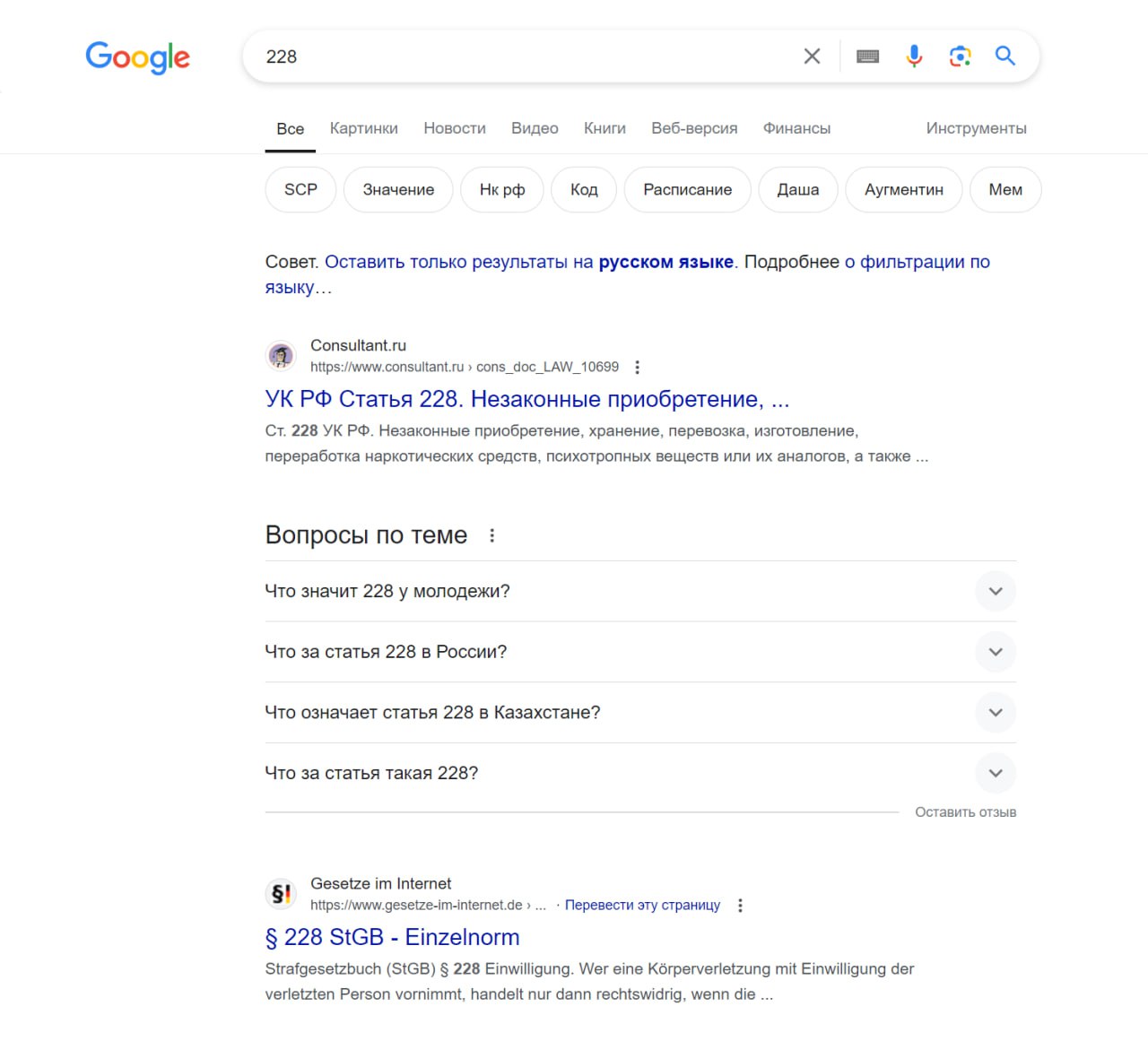The width and height of the screenshot is (1148, 1041).
Task: Expand question Что значит 228 у молодежи
Action: tap(995, 592)
